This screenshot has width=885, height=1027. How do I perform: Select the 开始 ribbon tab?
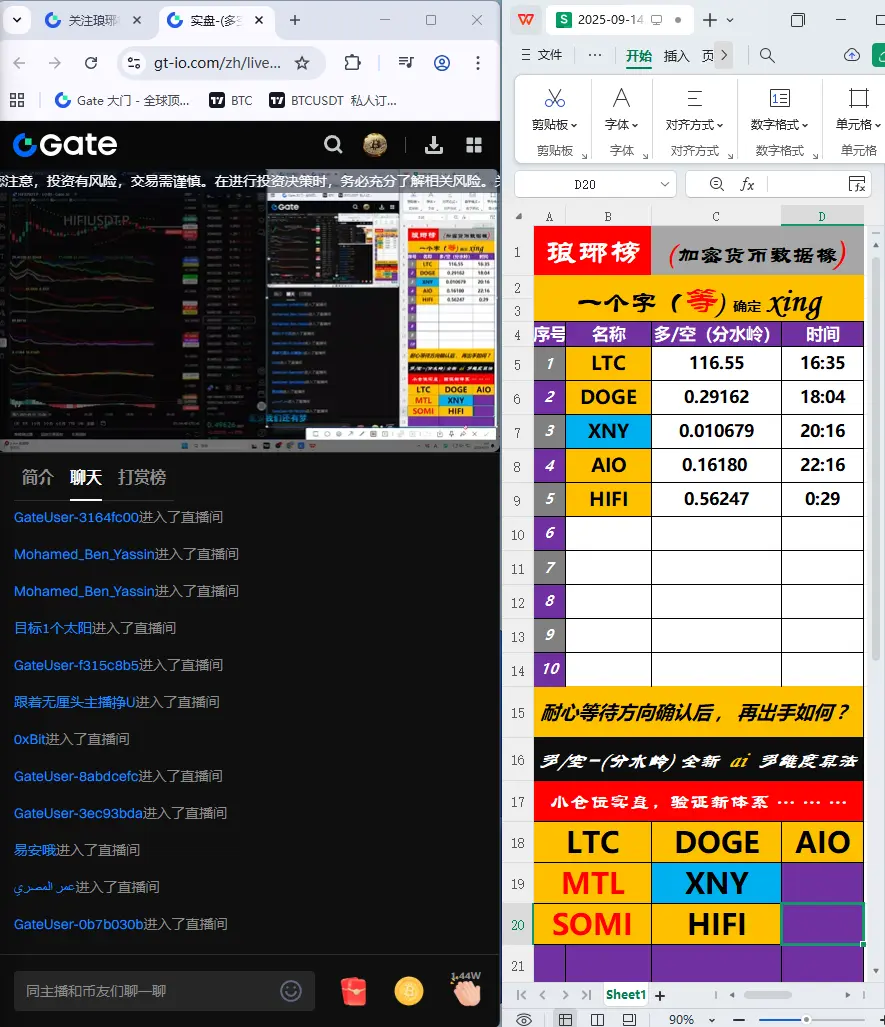[x=639, y=56]
